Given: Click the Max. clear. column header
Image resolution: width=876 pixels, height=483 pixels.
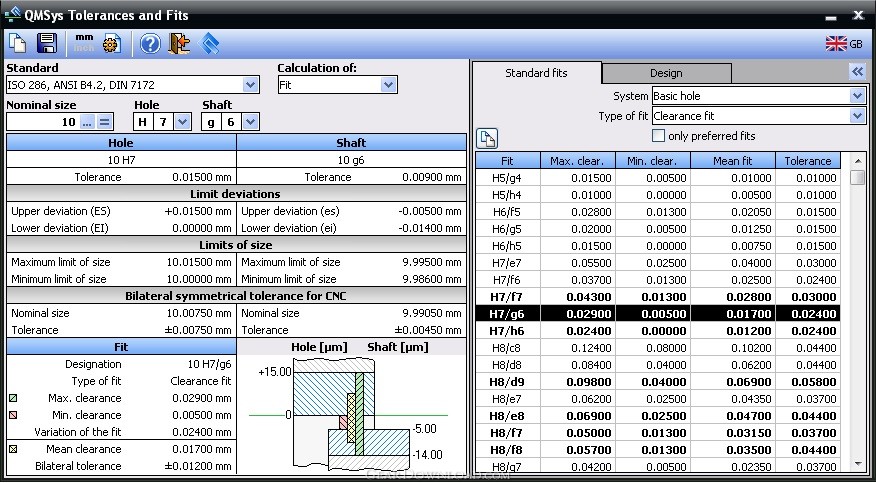Looking at the screenshot, I should [577, 161].
